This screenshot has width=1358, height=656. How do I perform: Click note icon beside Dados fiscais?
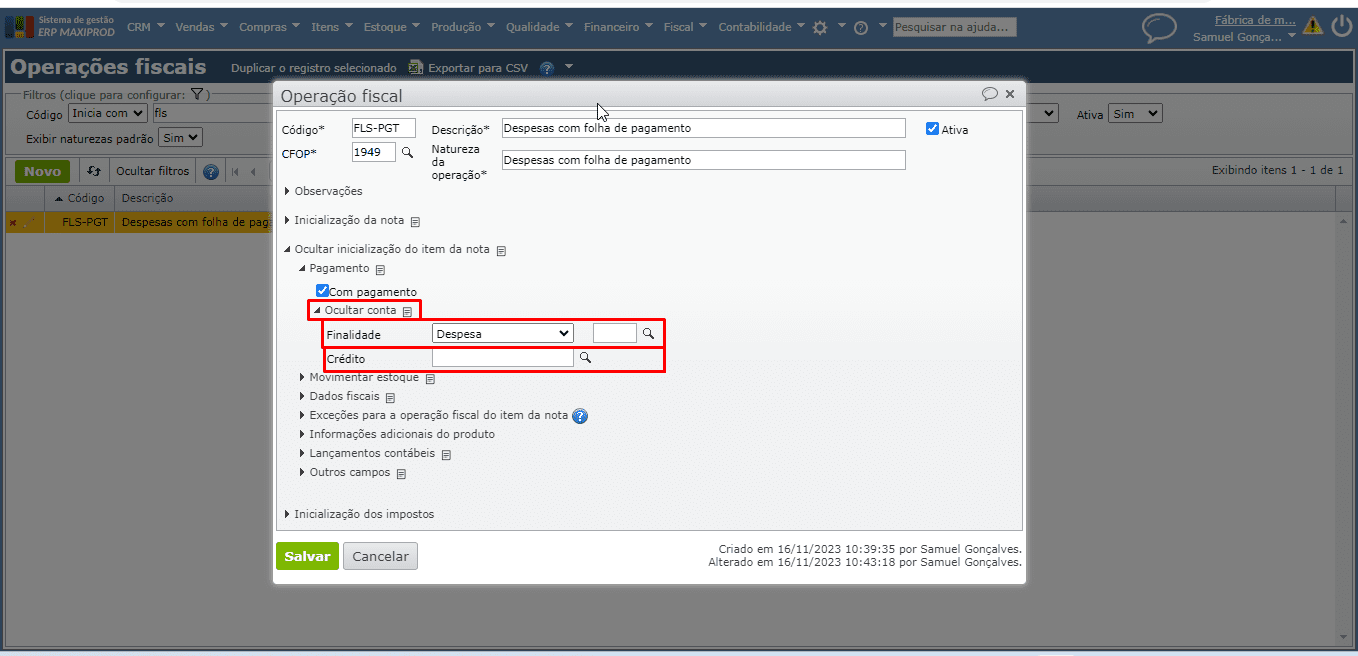click(390, 398)
